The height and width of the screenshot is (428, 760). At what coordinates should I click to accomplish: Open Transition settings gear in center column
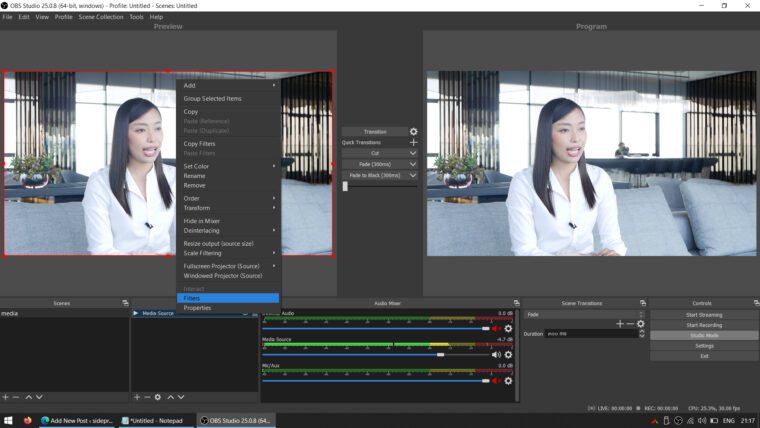tap(413, 131)
